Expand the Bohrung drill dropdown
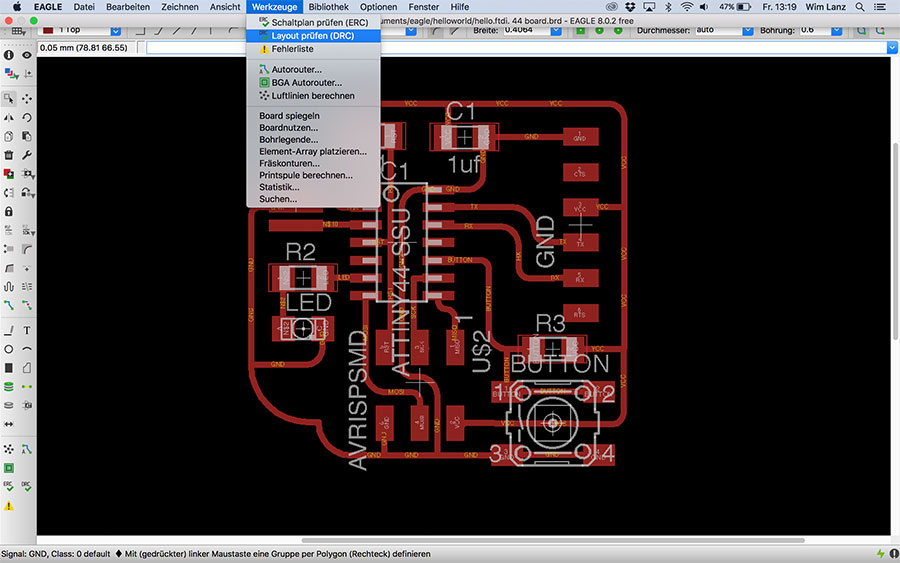This screenshot has width=900, height=563. [x=836, y=30]
